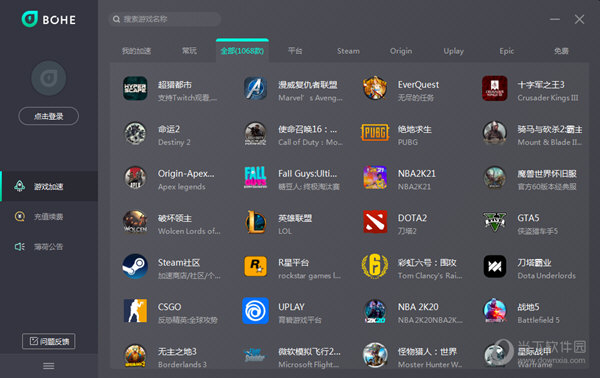Select the CSGO game icon
600x378 pixels.
tap(135, 311)
